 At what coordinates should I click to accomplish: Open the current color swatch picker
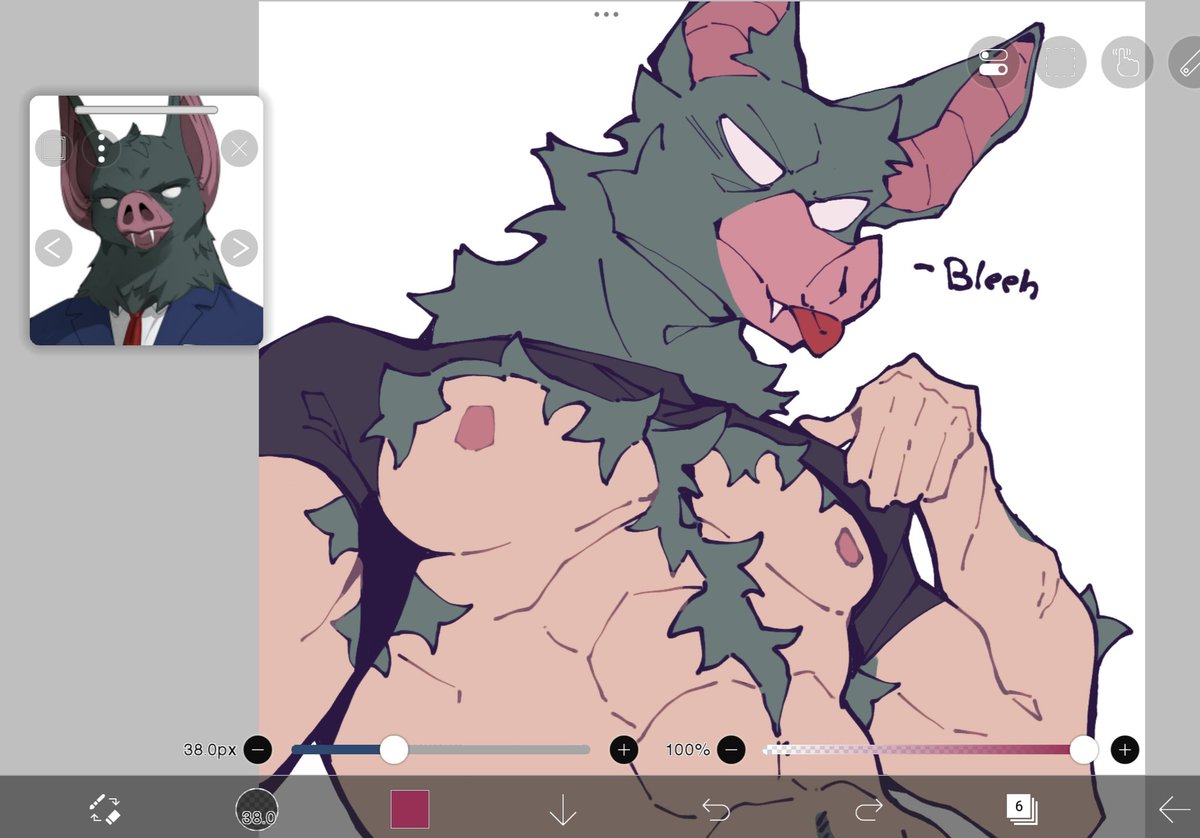[409, 809]
